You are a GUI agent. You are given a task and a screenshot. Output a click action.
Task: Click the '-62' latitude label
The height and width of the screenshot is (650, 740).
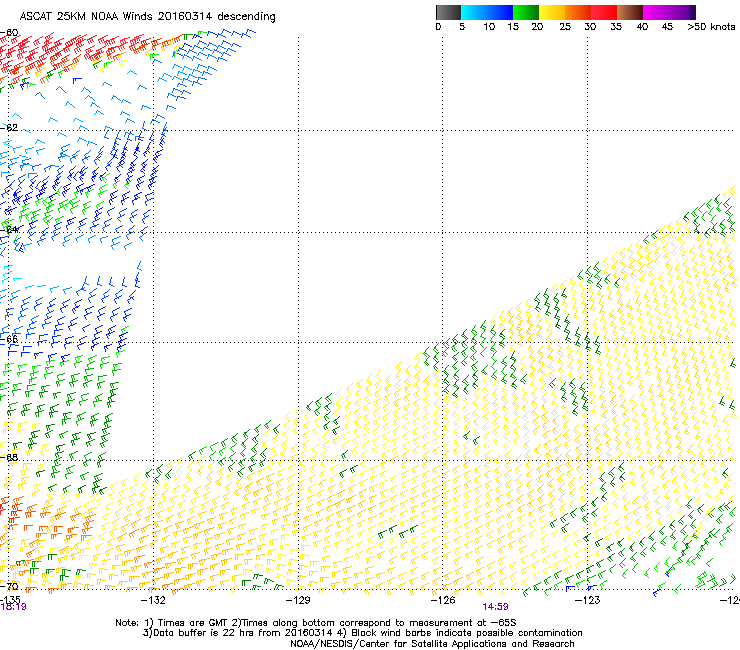pyautogui.click(x=9, y=128)
